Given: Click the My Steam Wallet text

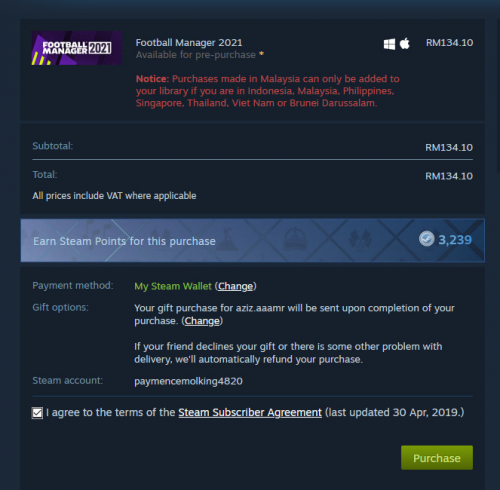Looking at the screenshot, I should (173, 286).
